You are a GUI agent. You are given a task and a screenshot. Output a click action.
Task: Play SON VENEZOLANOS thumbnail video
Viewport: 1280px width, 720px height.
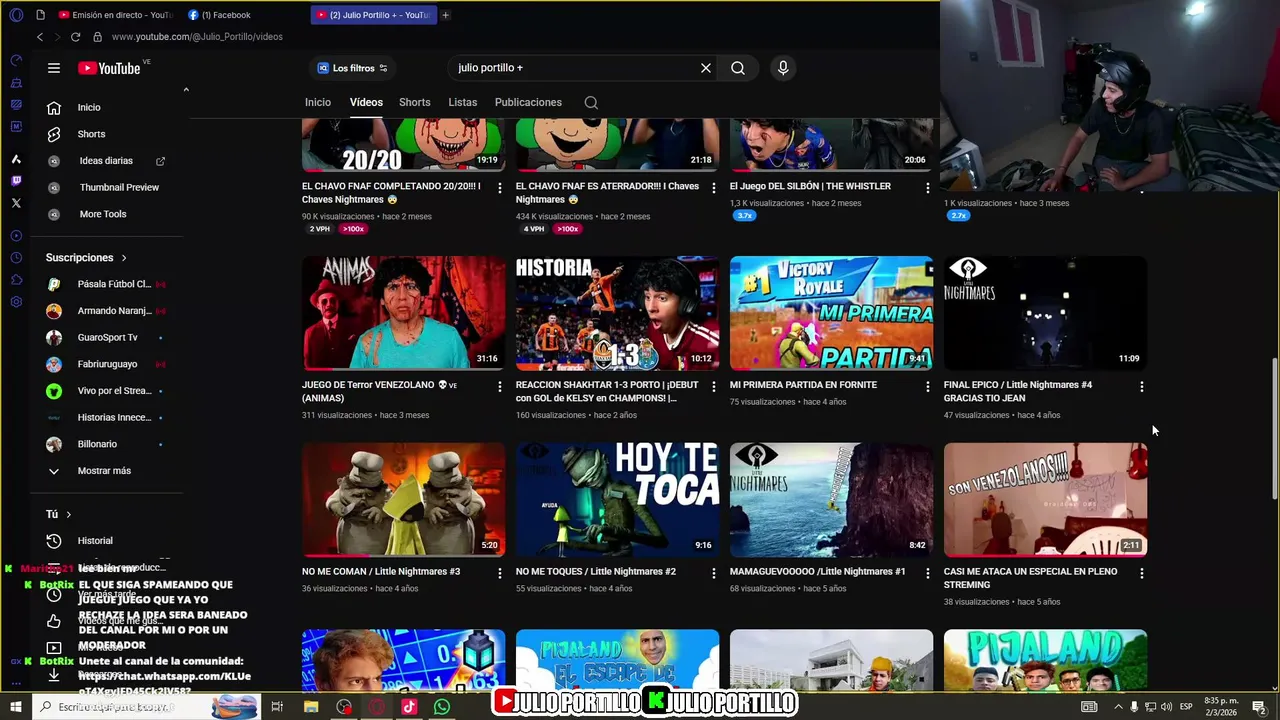[1045, 500]
